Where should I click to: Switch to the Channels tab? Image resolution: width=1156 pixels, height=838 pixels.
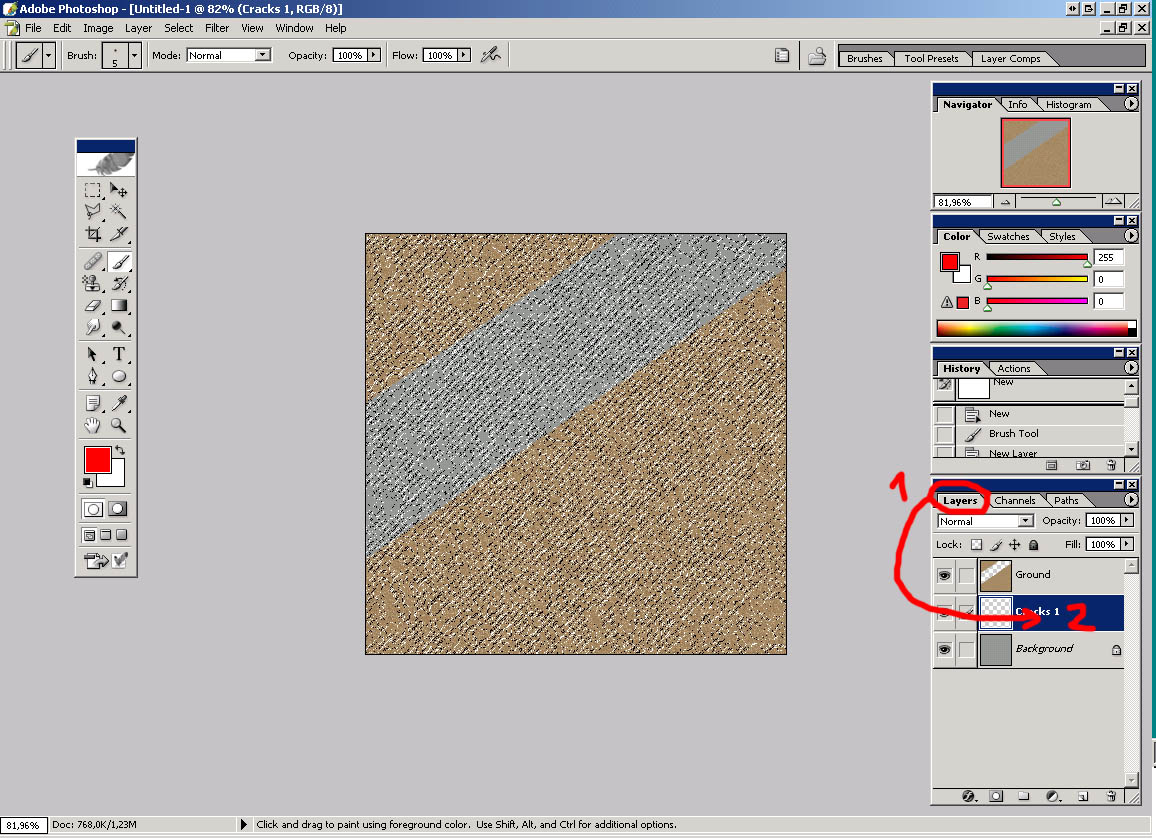tap(1014, 500)
